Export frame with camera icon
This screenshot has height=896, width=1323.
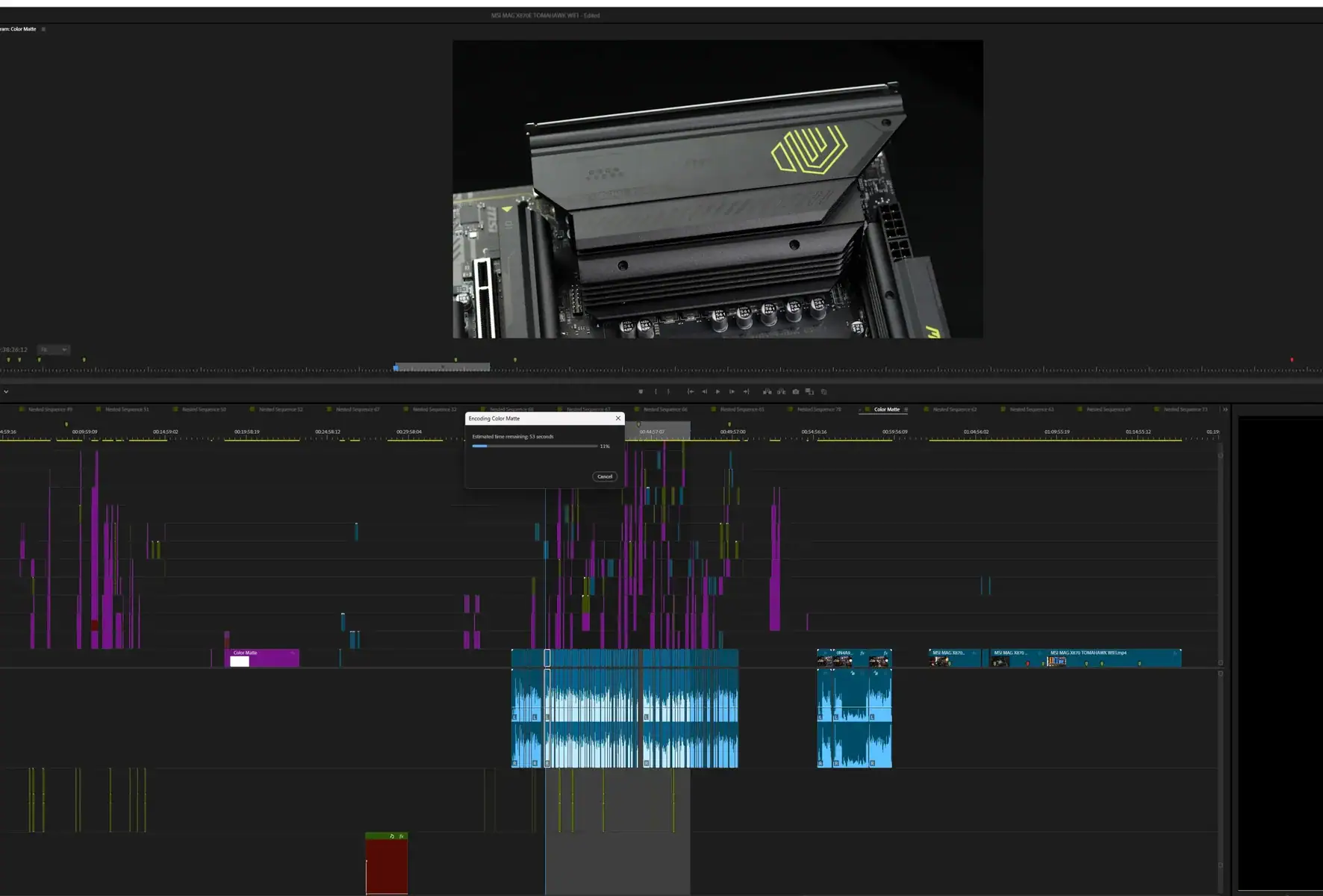click(795, 391)
